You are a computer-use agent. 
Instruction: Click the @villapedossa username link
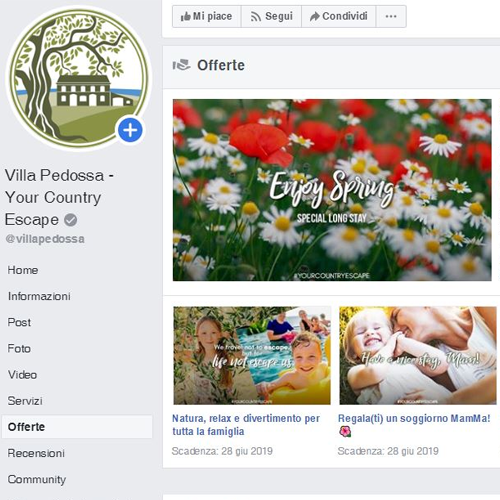pyautogui.click(x=45, y=239)
